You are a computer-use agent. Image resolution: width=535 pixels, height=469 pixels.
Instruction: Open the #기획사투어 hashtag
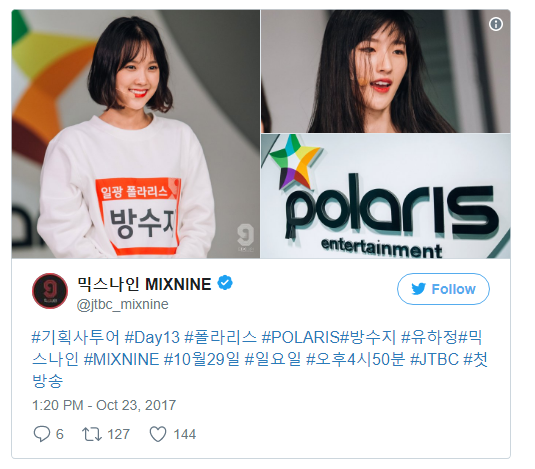pyautogui.click(x=76, y=337)
